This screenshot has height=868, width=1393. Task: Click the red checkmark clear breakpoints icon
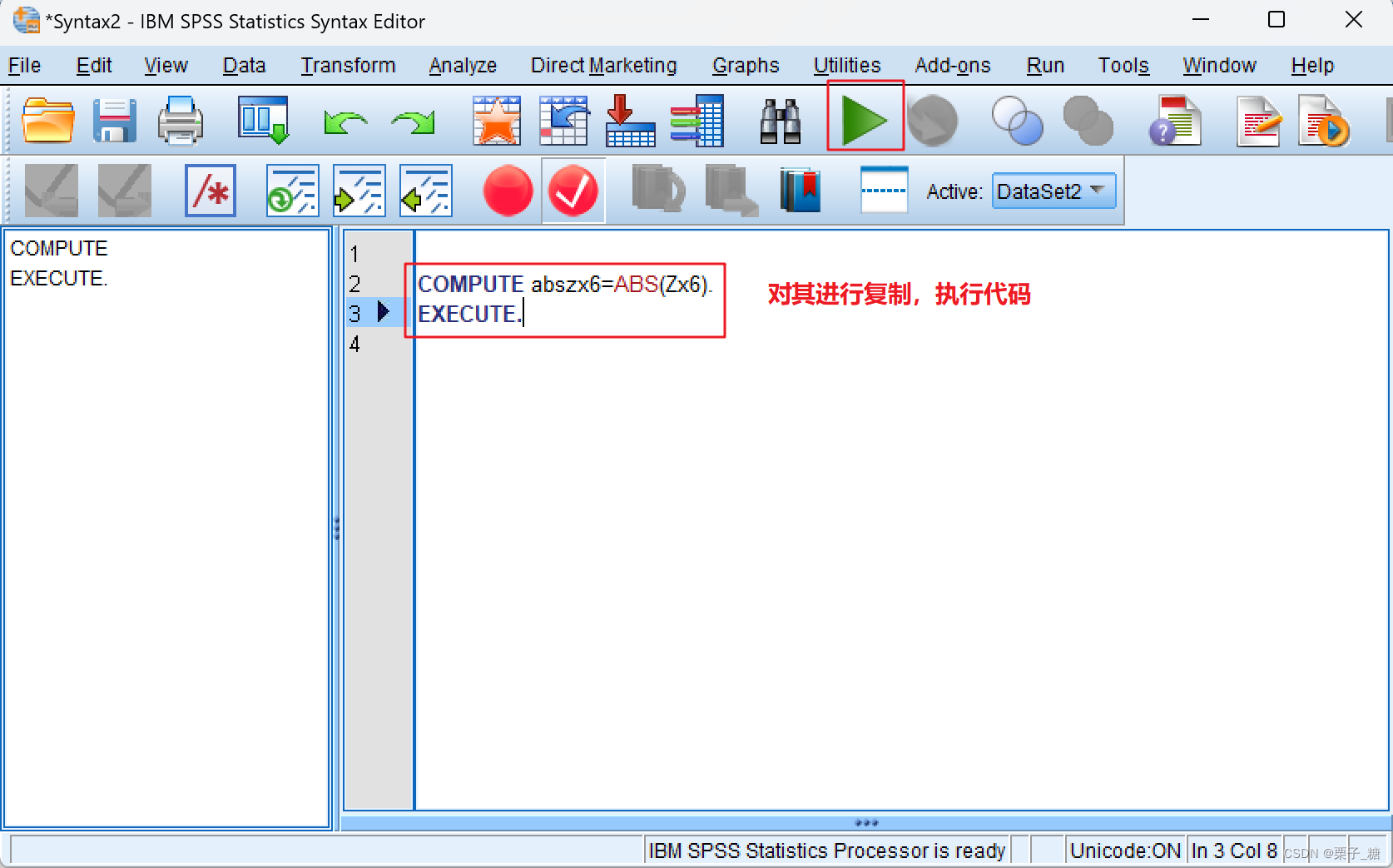[573, 191]
